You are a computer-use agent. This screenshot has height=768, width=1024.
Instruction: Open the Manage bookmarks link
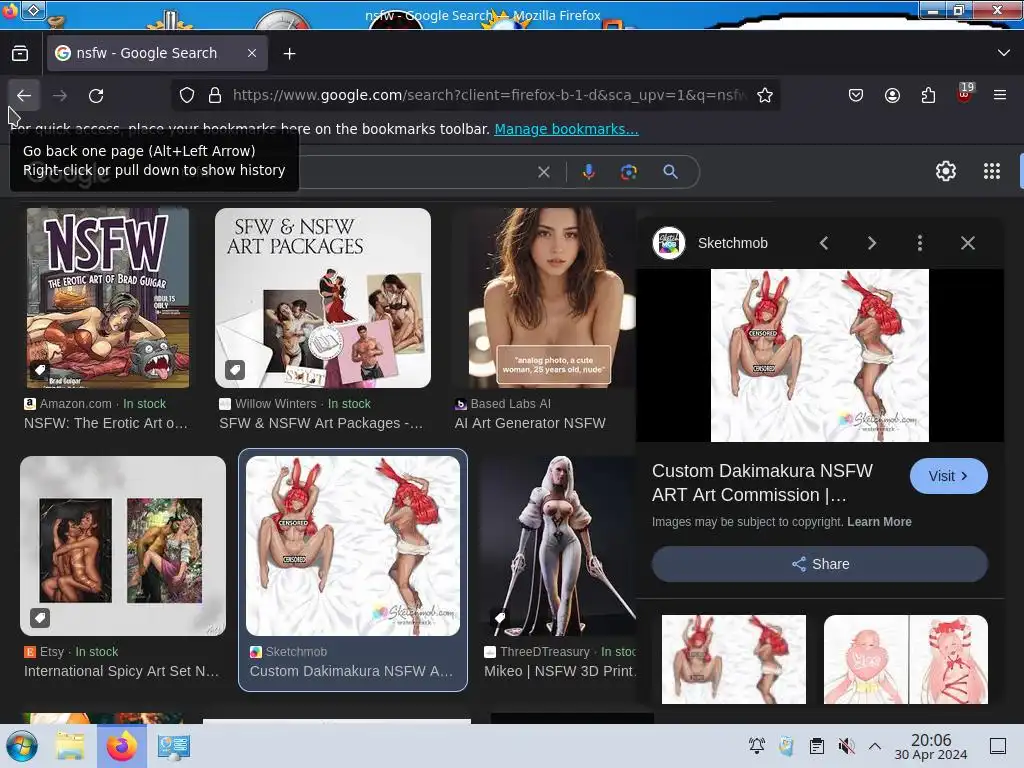(566, 129)
